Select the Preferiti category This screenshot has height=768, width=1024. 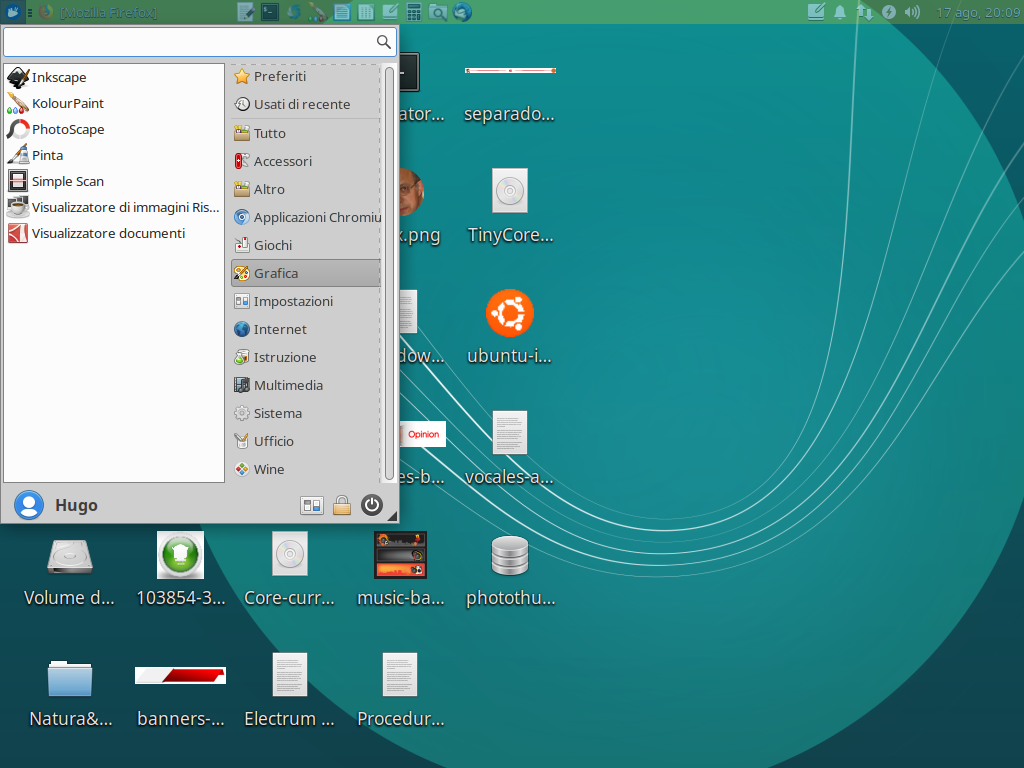point(306,76)
